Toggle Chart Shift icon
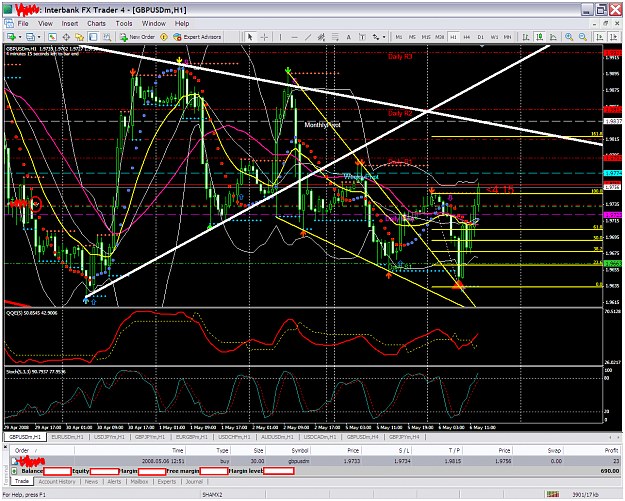The image size is (625, 501). point(613,37)
